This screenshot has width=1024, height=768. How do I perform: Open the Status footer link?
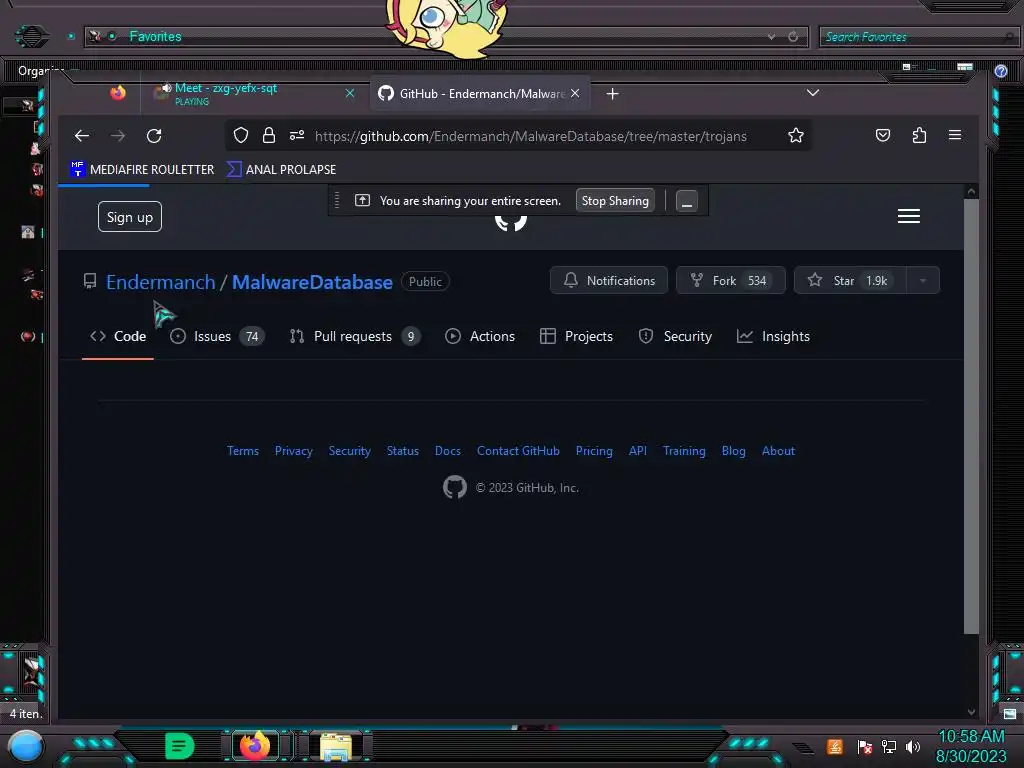click(402, 451)
